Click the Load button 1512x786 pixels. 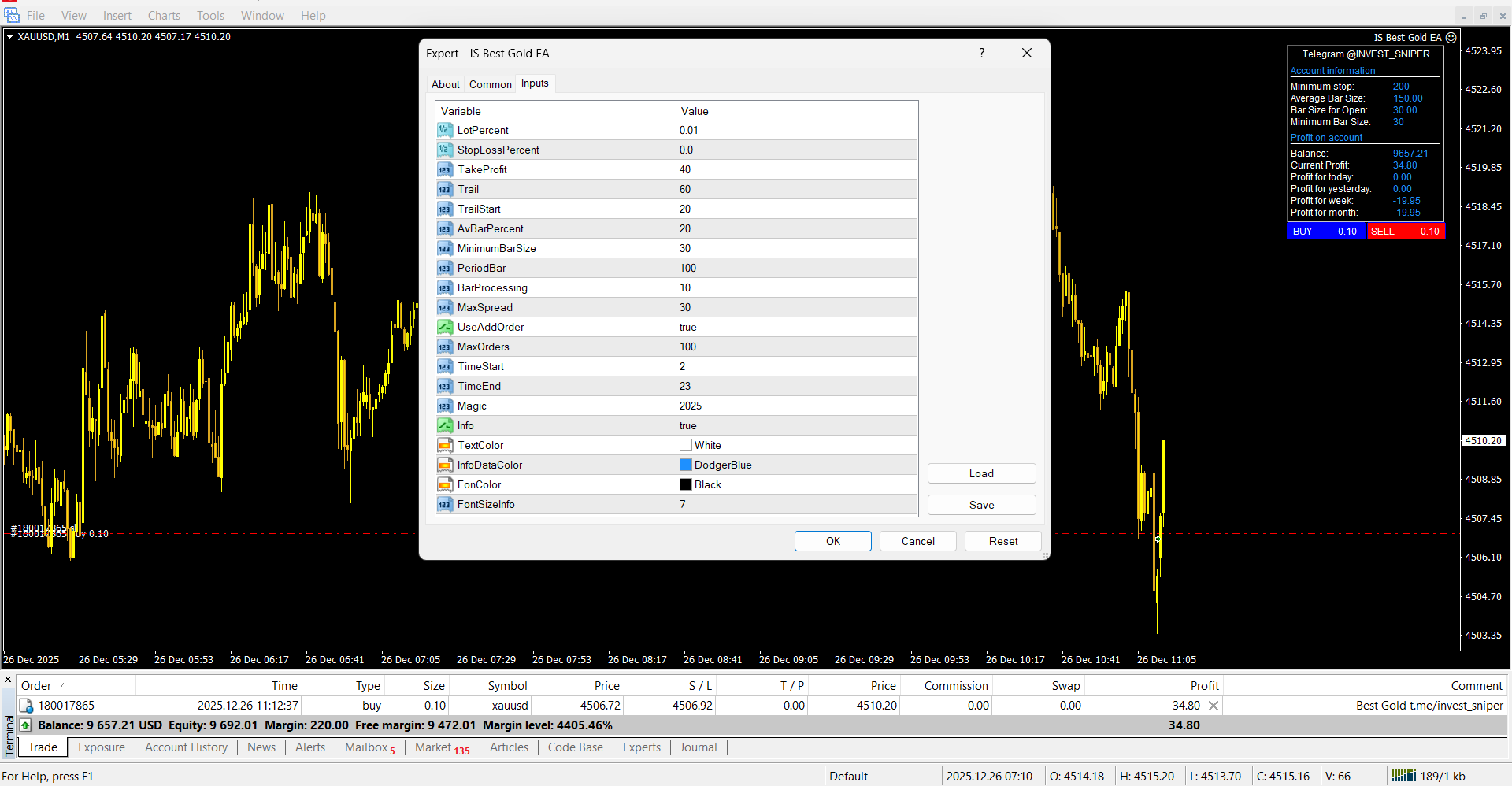click(981, 473)
